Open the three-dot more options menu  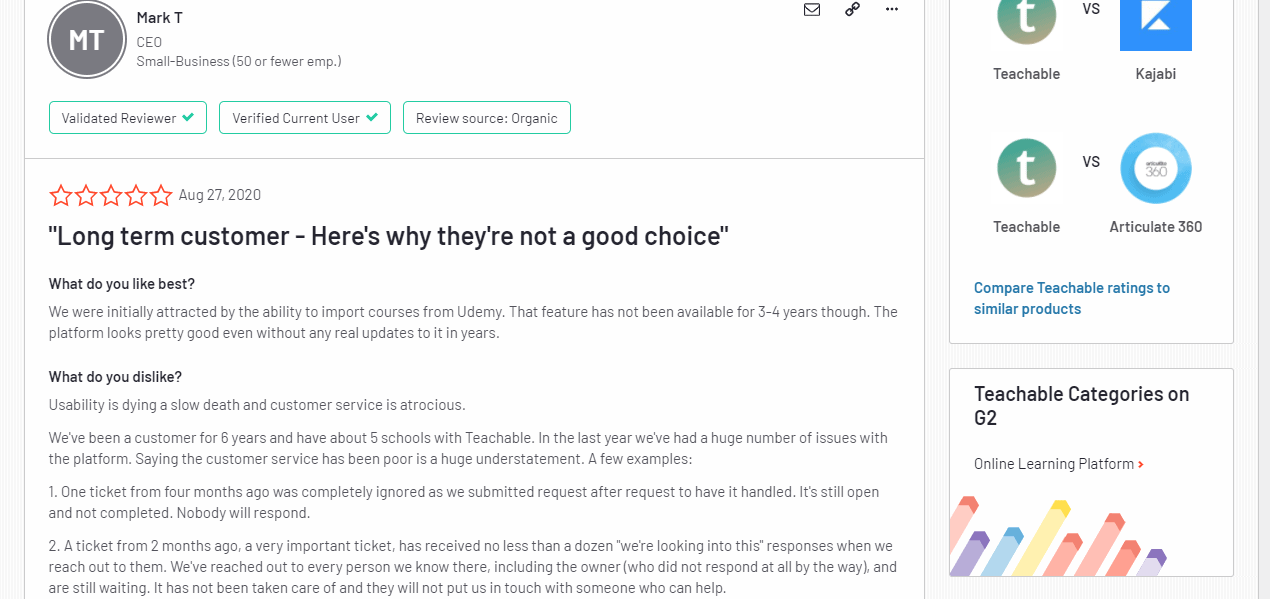(x=892, y=10)
